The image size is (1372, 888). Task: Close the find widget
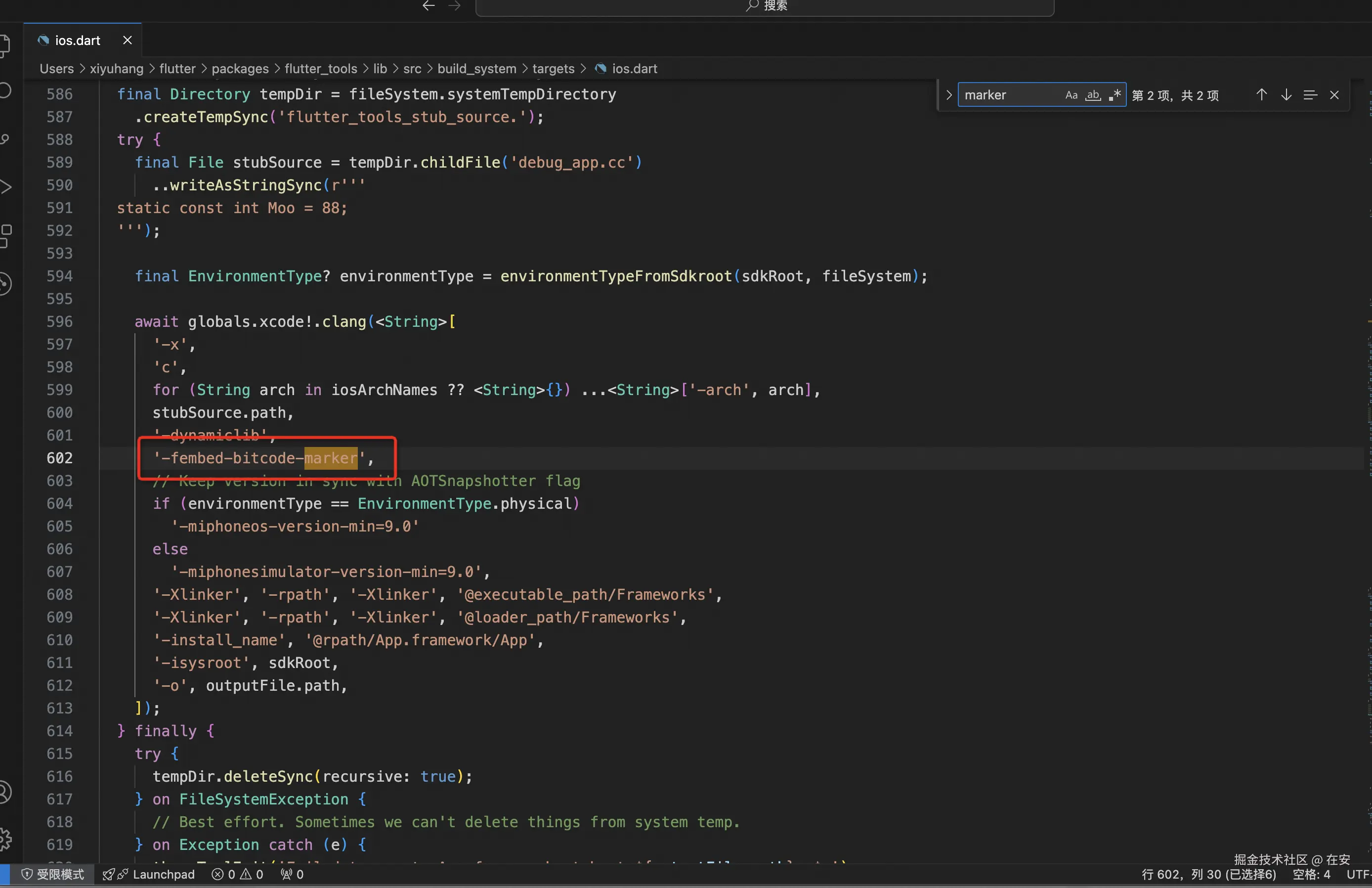click(1334, 94)
